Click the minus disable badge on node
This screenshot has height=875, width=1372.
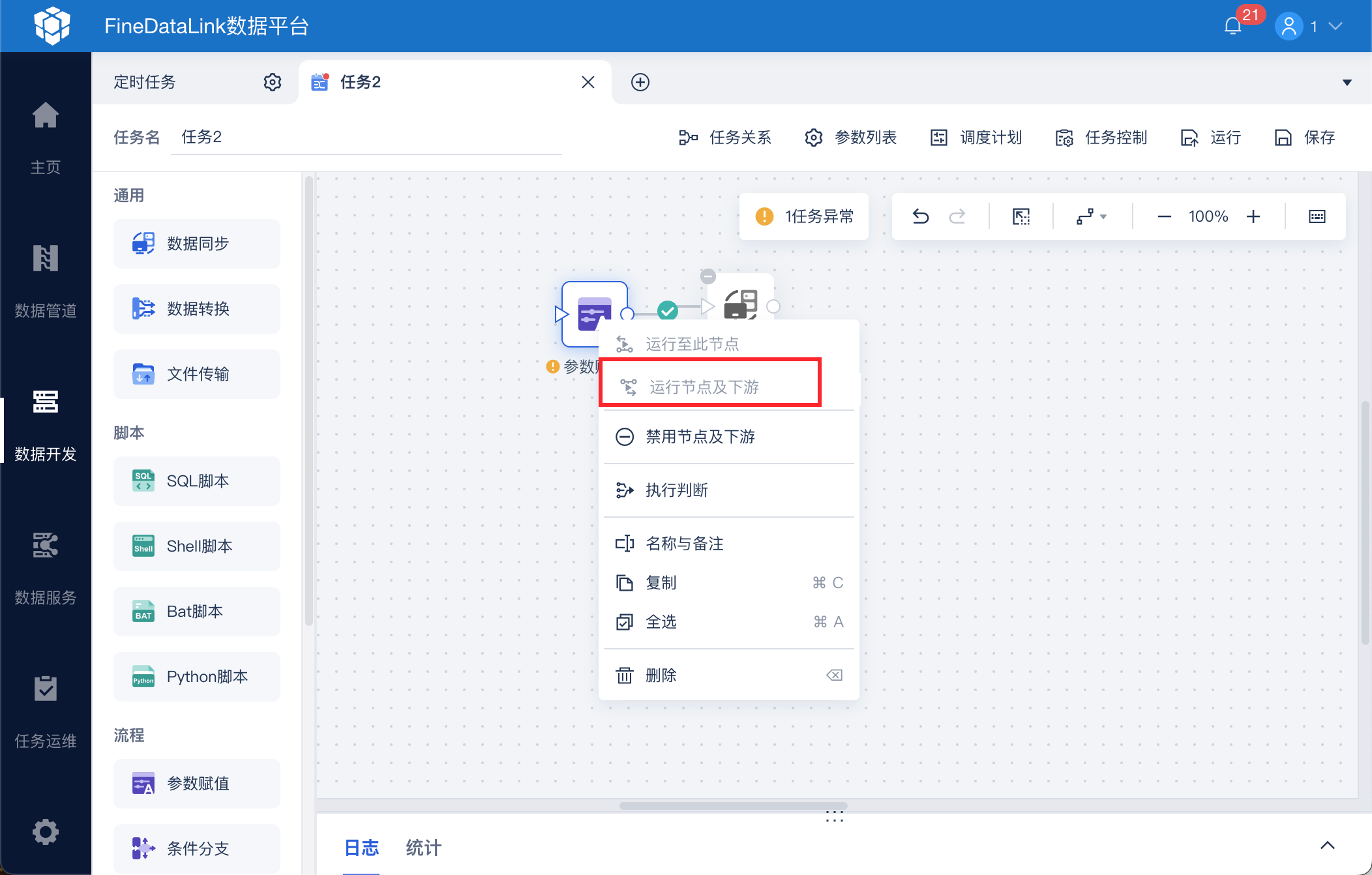[x=708, y=276]
